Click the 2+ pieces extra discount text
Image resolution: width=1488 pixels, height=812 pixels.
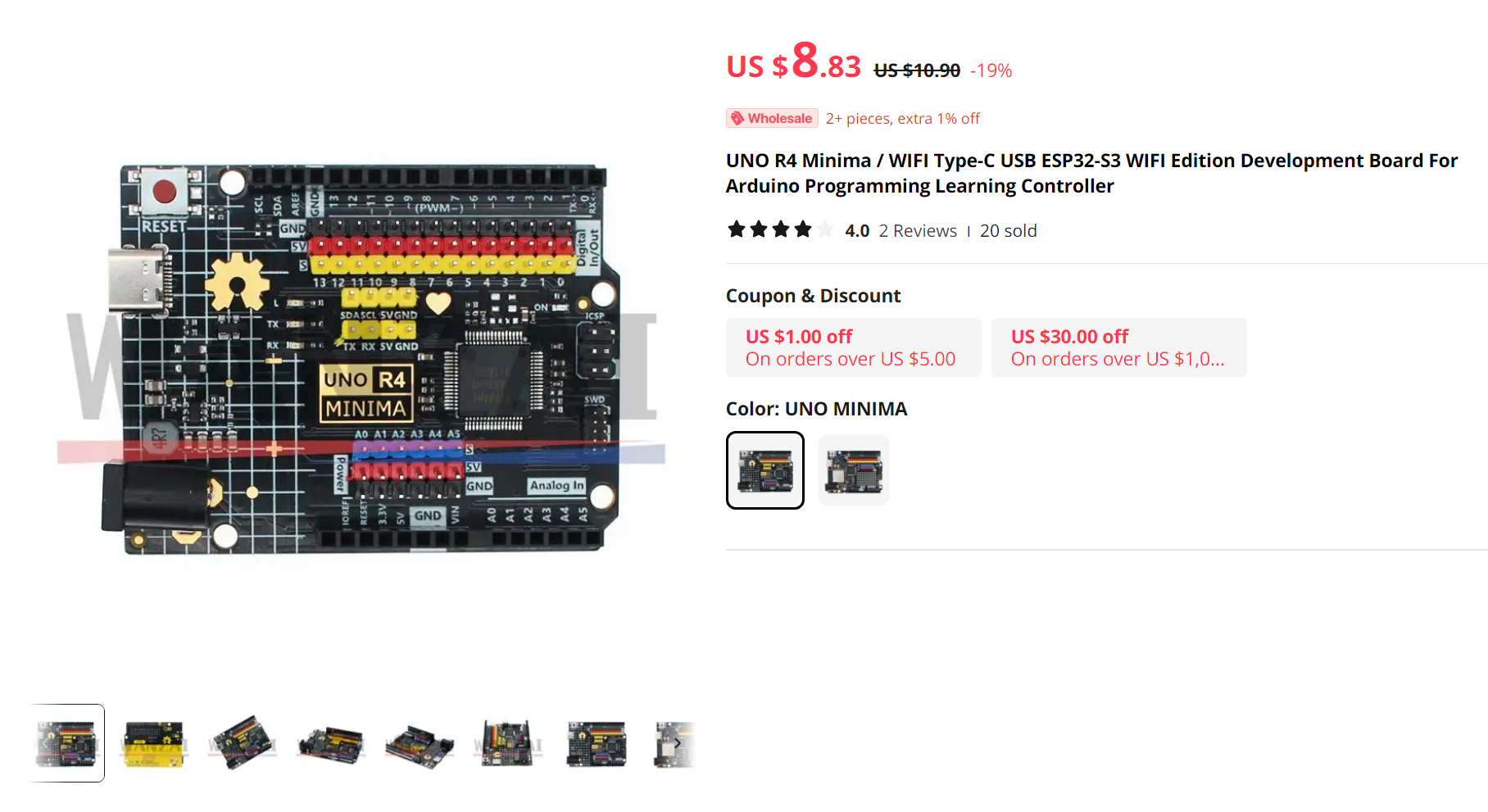902,119
